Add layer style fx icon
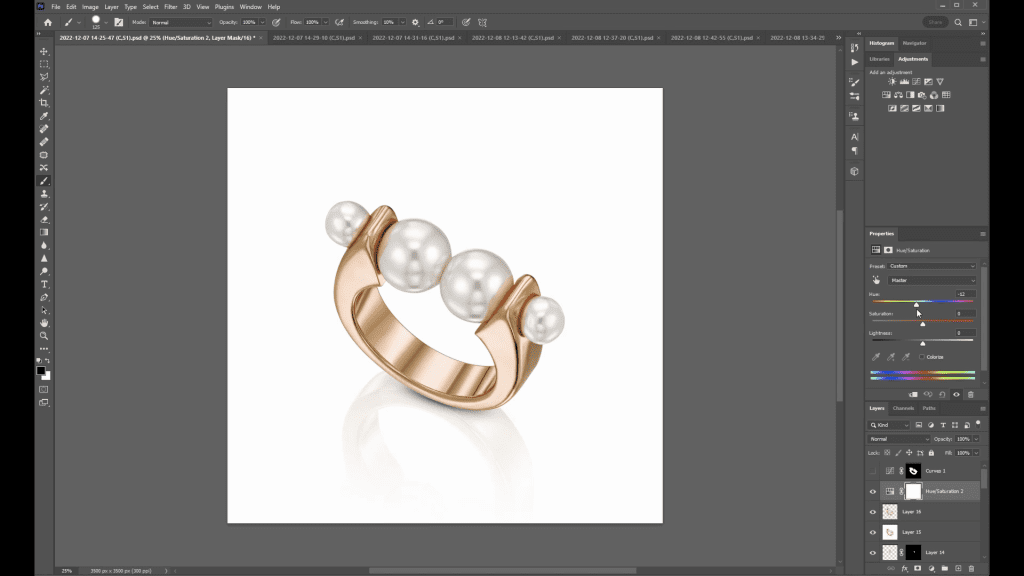The height and width of the screenshot is (576, 1024). coord(904,569)
